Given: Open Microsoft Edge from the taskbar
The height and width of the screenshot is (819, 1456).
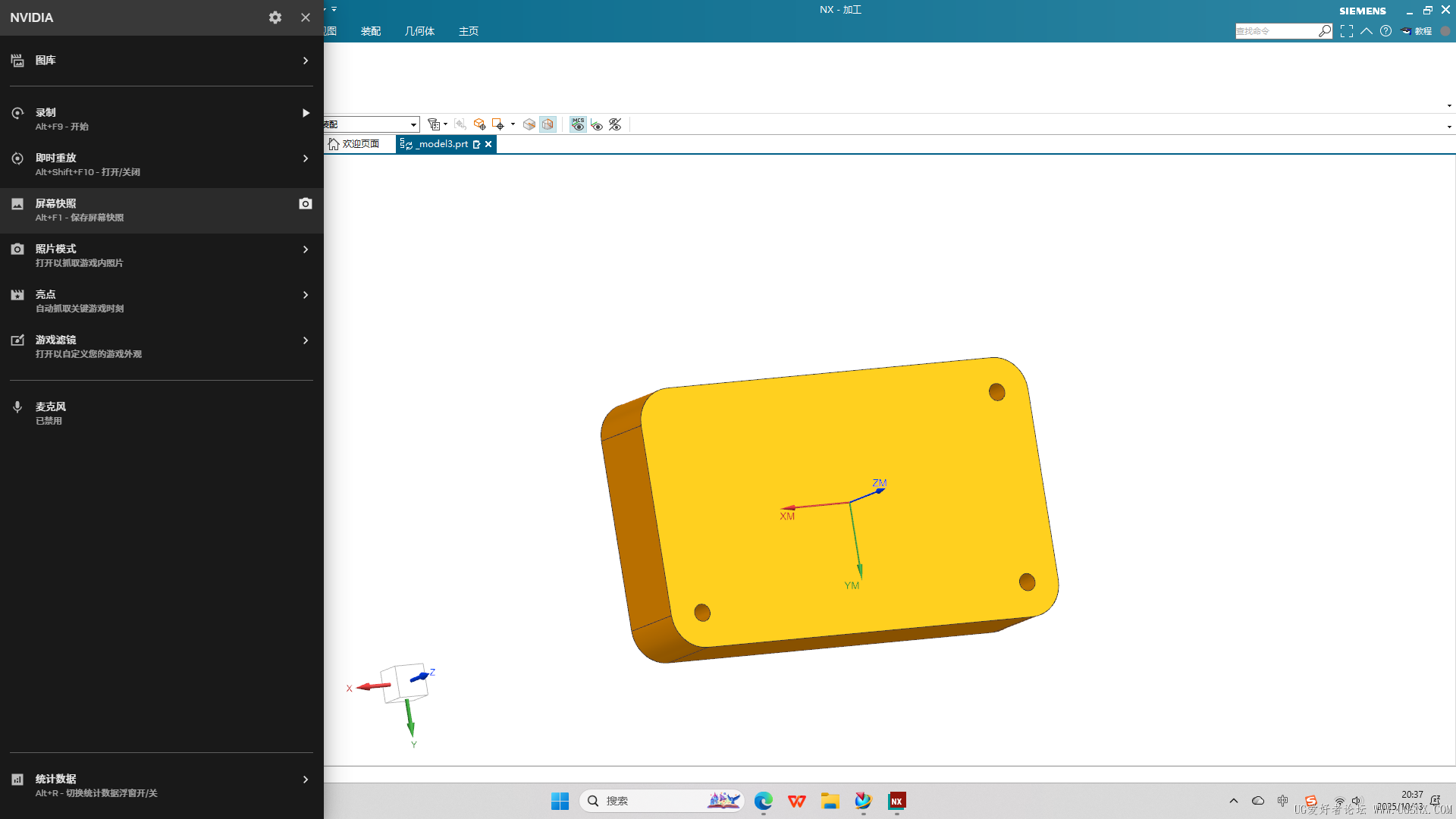Looking at the screenshot, I should (763, 801).
